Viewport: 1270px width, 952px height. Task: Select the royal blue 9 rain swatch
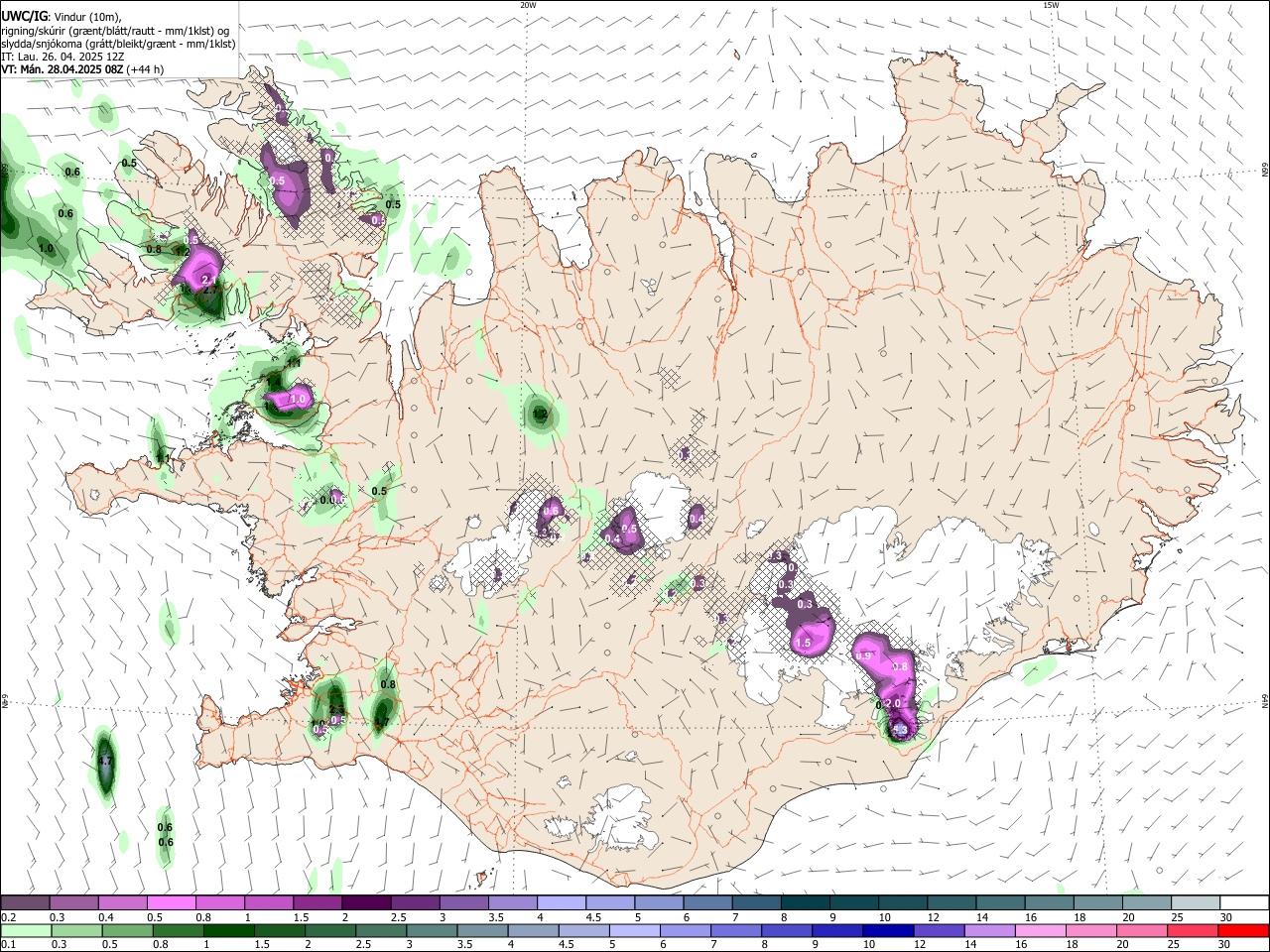coord(837,930)
